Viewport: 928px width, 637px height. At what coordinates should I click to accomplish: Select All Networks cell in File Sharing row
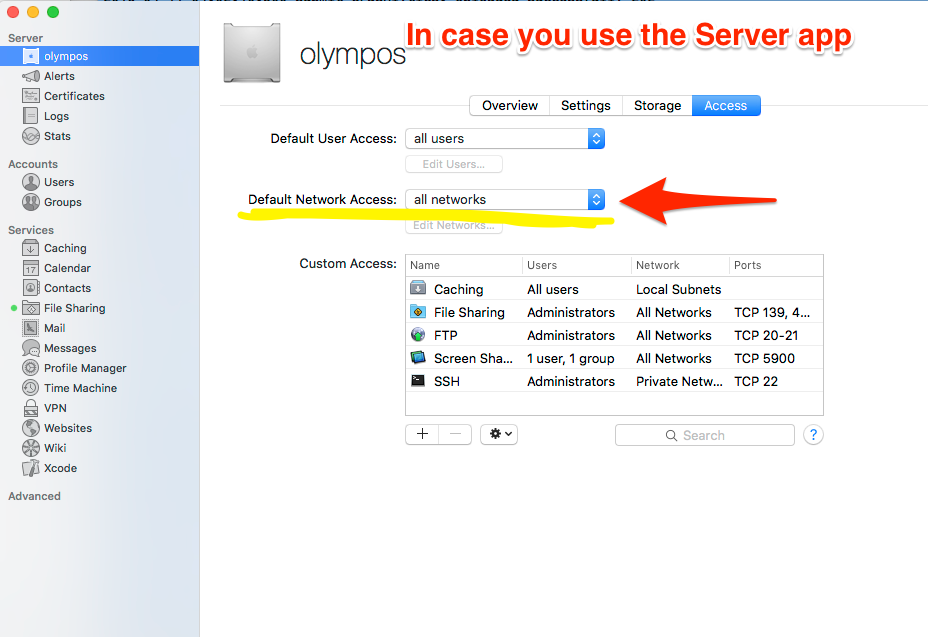[674, 313]
